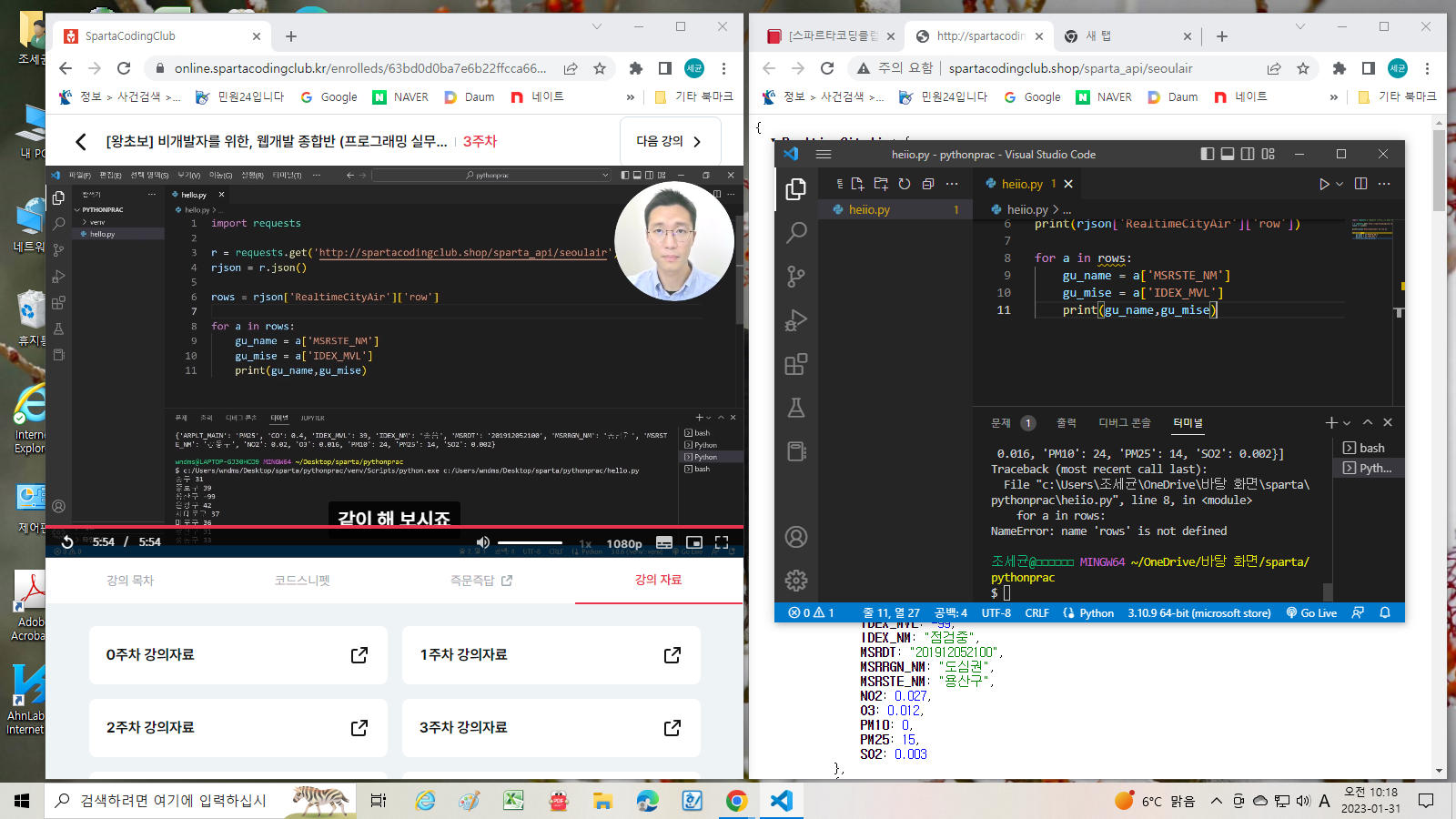The image size is (1456, 819).
Task: Open tab search chevron in left Chrome
Action: pos(597,26)
